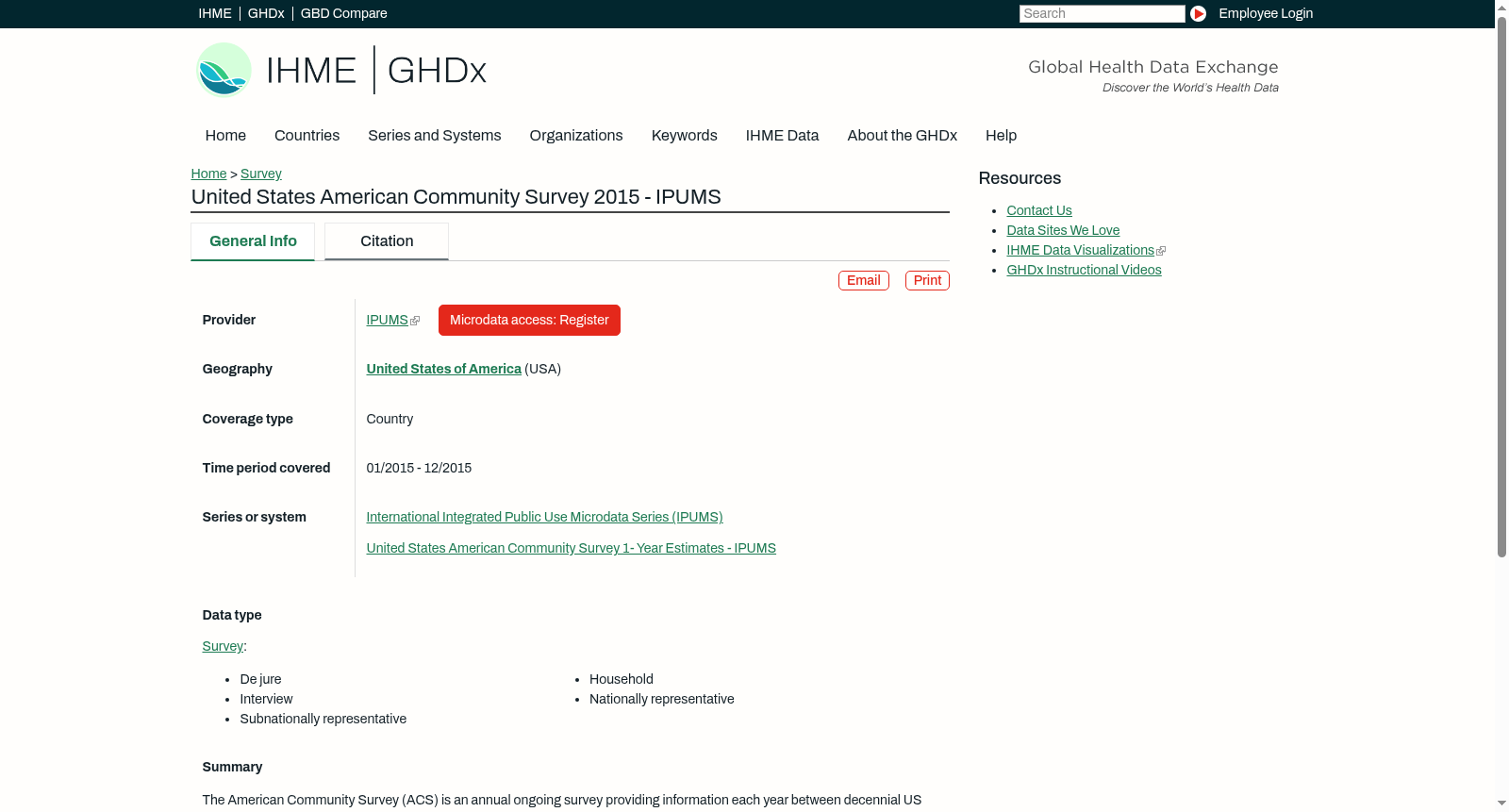Viewport: 1509px width, 812px height.
Task: Click the 'Country' coverage type value
Action: click(x=390, y=420)
